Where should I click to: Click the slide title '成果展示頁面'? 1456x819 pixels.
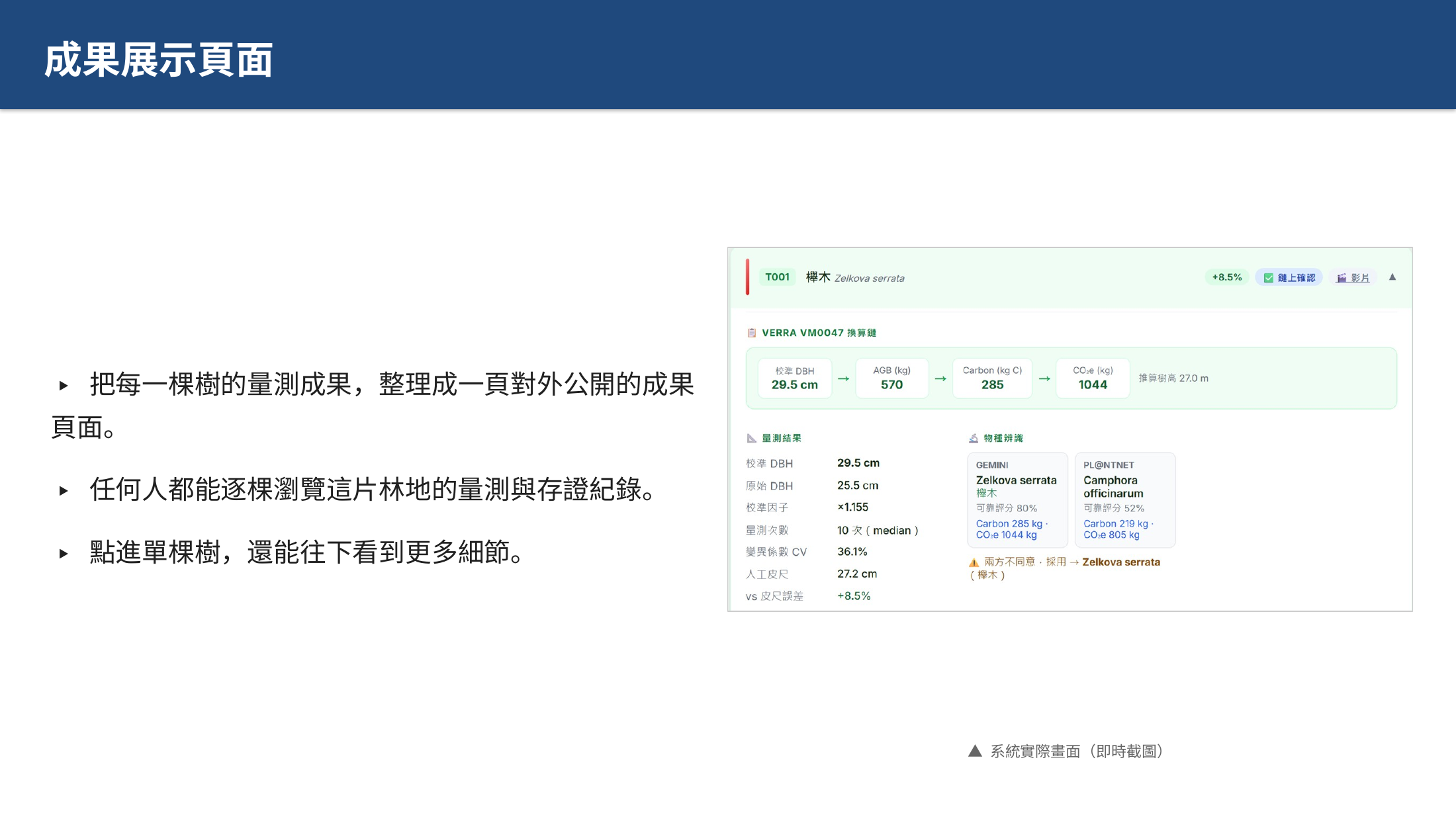click(x=159, y=60)
